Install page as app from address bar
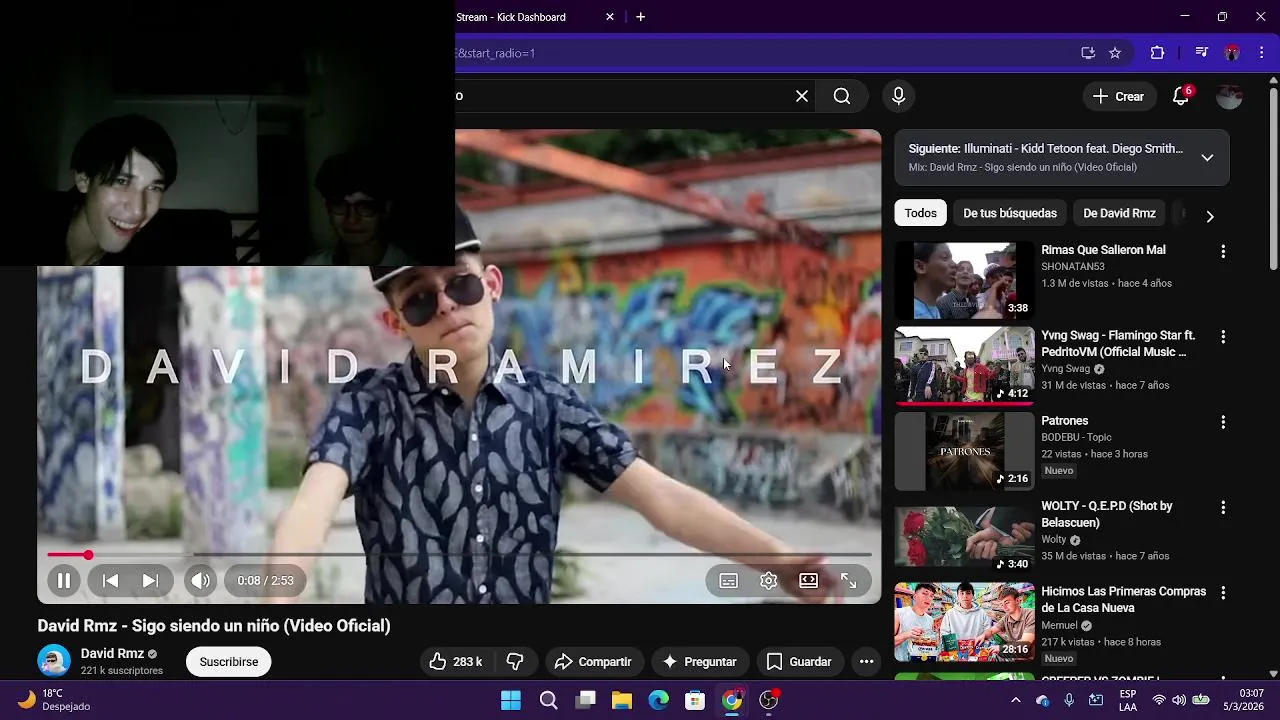Viewport: 1280px width, 720px height. click(x=1088, y=53)
